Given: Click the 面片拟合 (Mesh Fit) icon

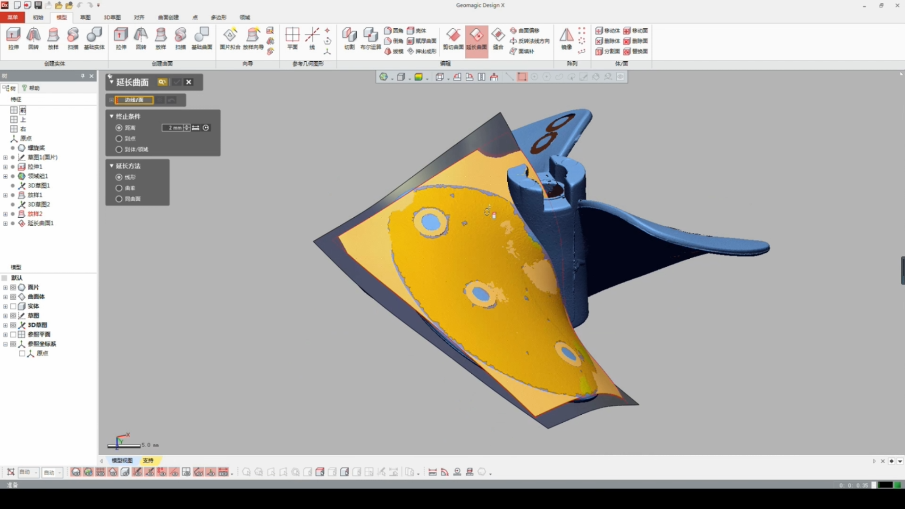Looking at the screenshot, I should 230,38.
